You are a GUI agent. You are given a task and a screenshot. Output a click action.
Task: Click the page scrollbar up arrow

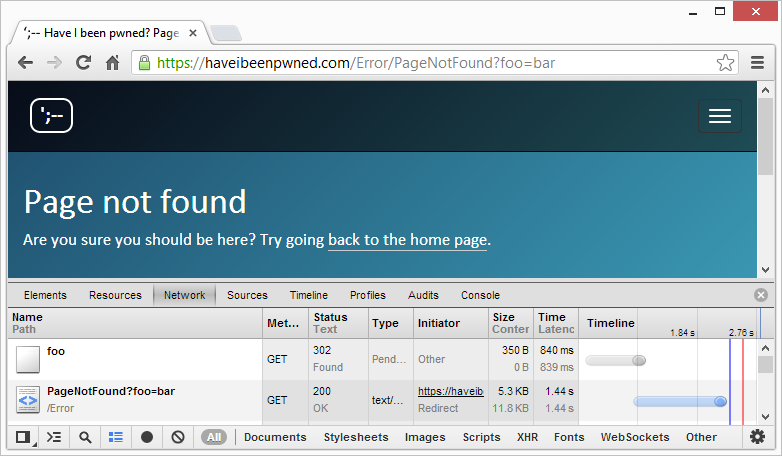coord(766,91)
